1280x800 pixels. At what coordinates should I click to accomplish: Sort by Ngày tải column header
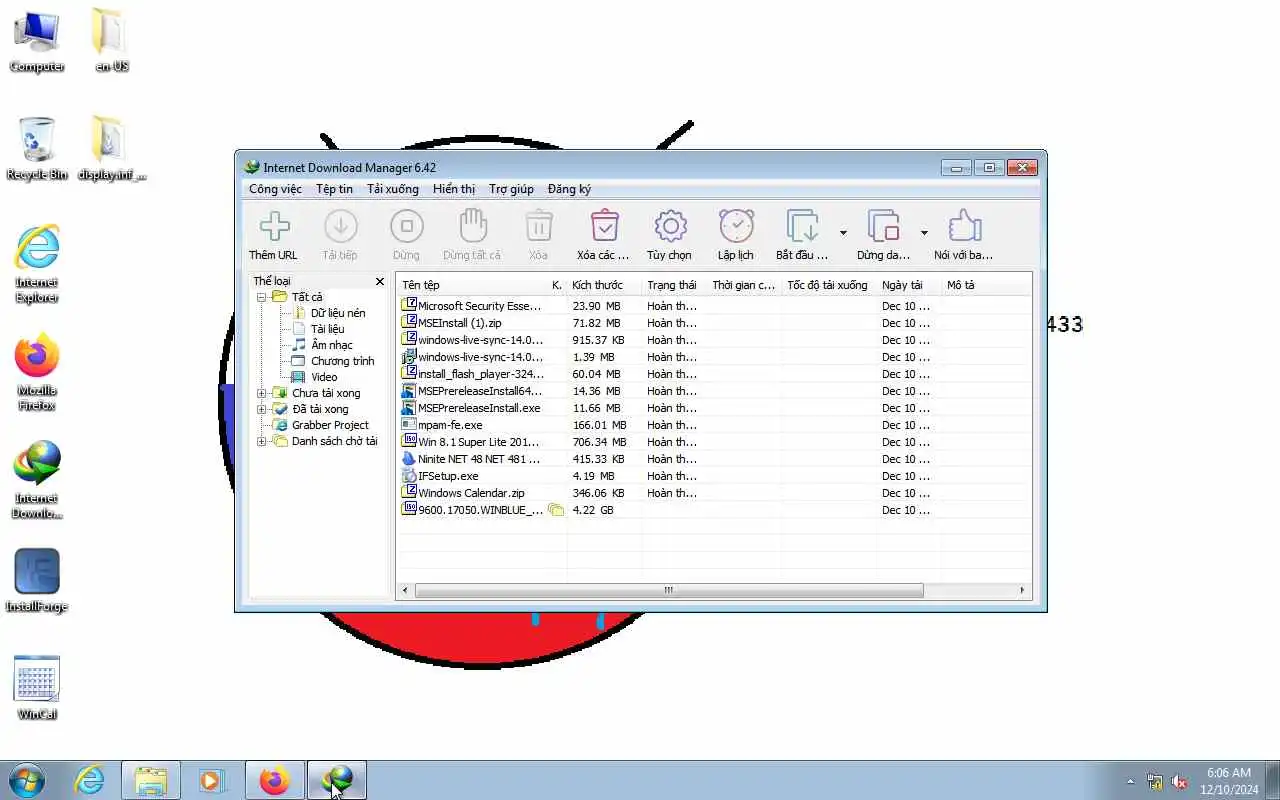(x=909, y=285)
